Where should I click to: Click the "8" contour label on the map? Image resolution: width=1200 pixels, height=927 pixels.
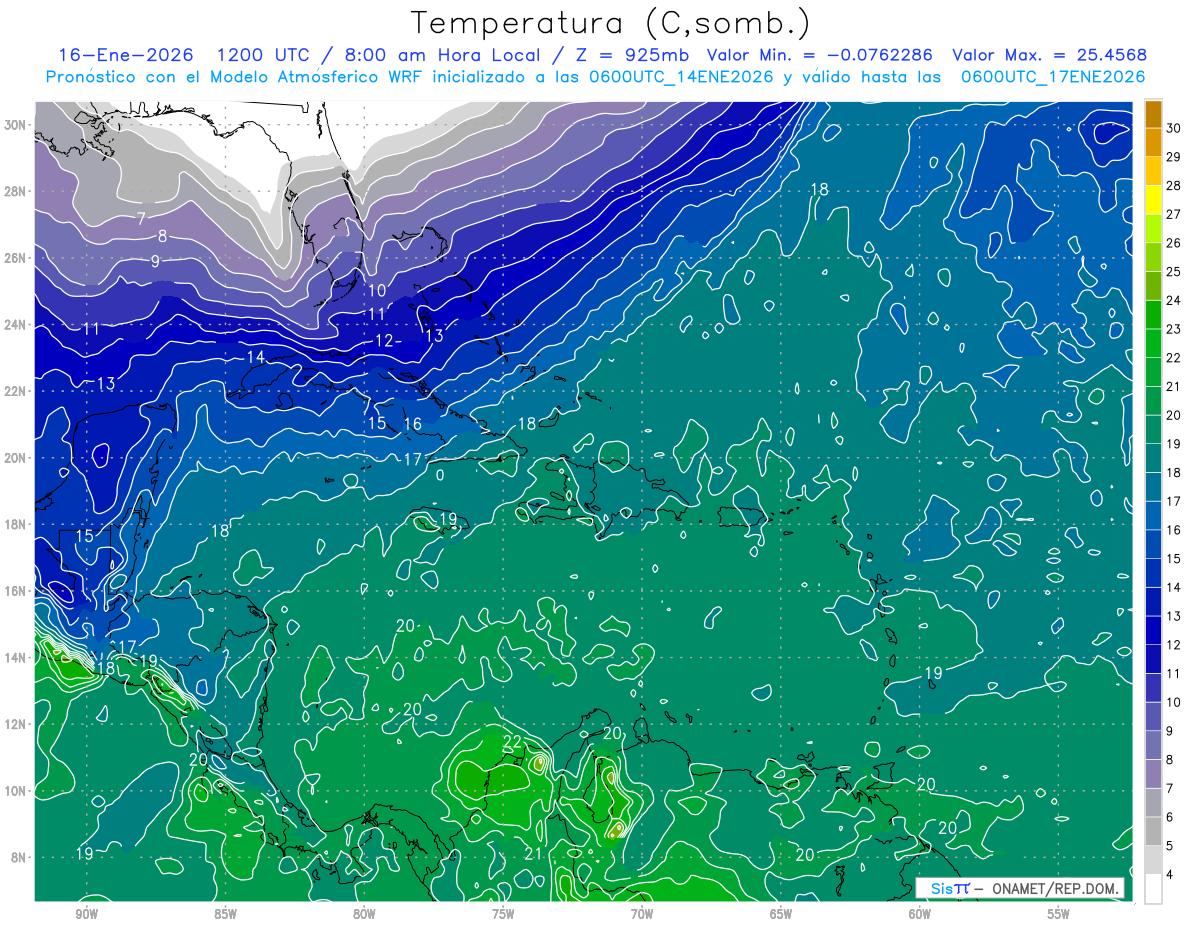pos(162,236)
